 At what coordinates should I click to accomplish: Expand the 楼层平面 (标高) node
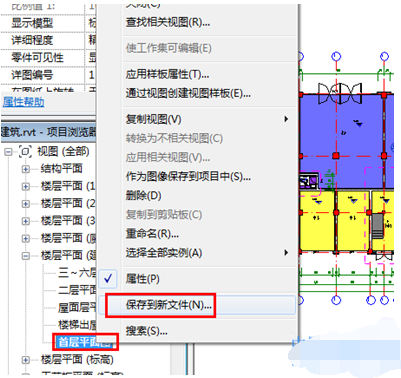pyautogui.click(x=25, y=360)
